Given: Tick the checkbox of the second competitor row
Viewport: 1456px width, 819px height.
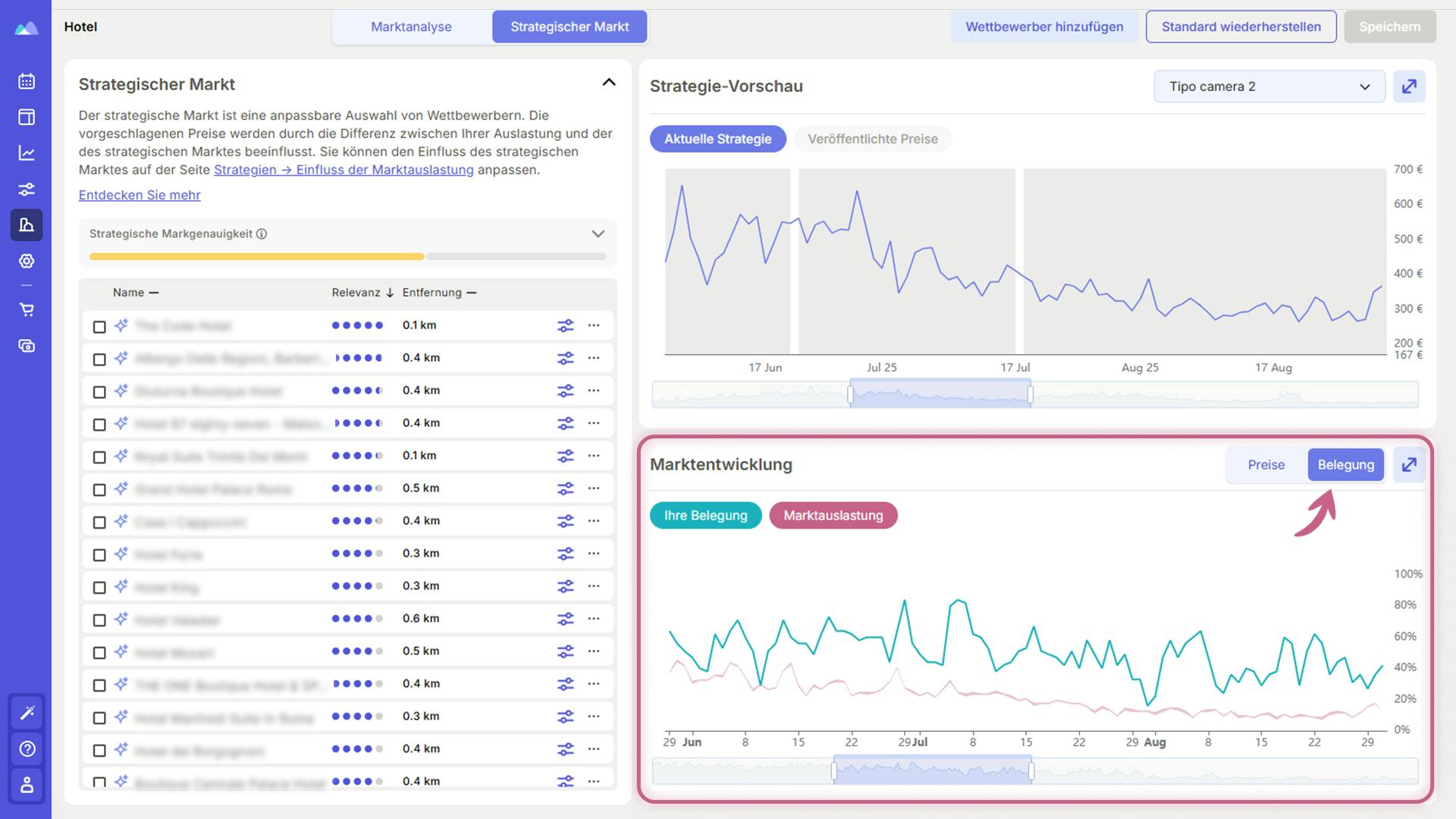Looking at the screenshot, I should click(99, 359).
